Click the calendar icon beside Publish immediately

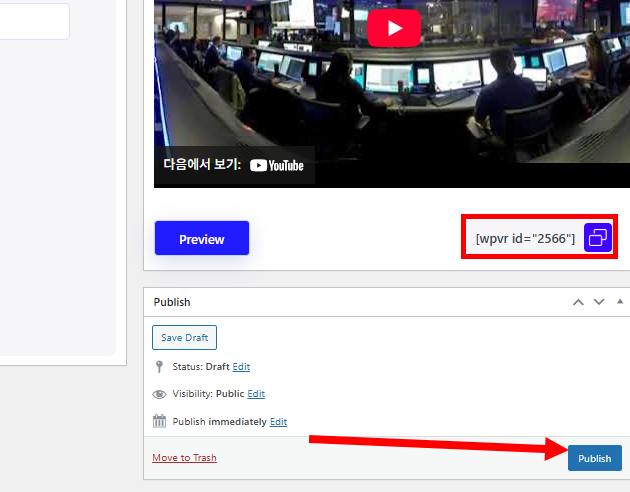(159, 421)
